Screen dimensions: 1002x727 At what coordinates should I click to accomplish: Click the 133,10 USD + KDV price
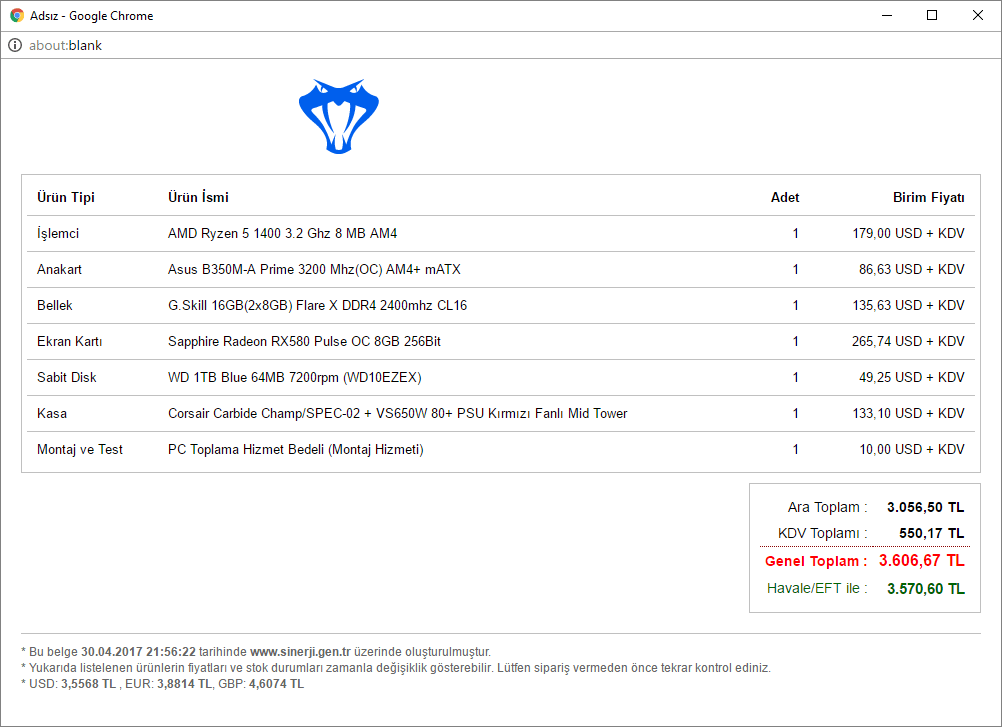908,413
